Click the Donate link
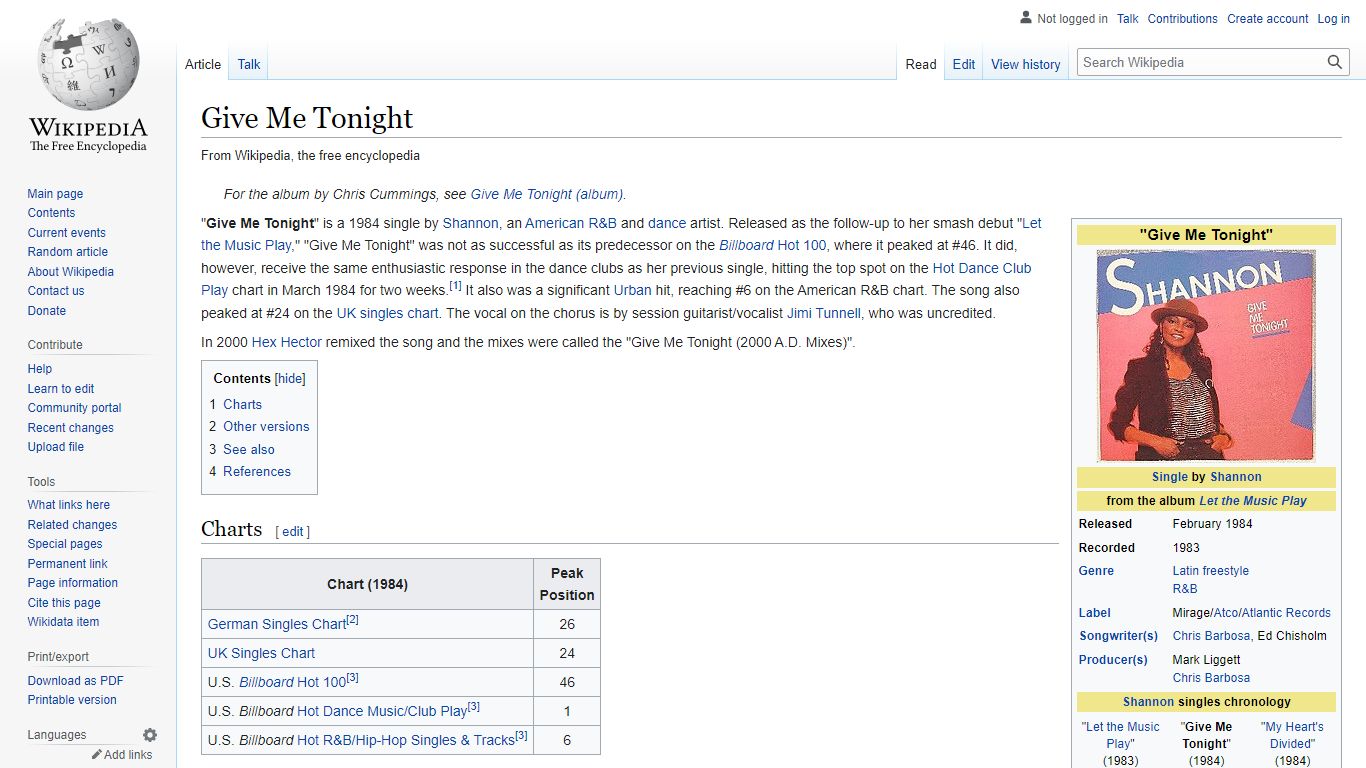 47,311
